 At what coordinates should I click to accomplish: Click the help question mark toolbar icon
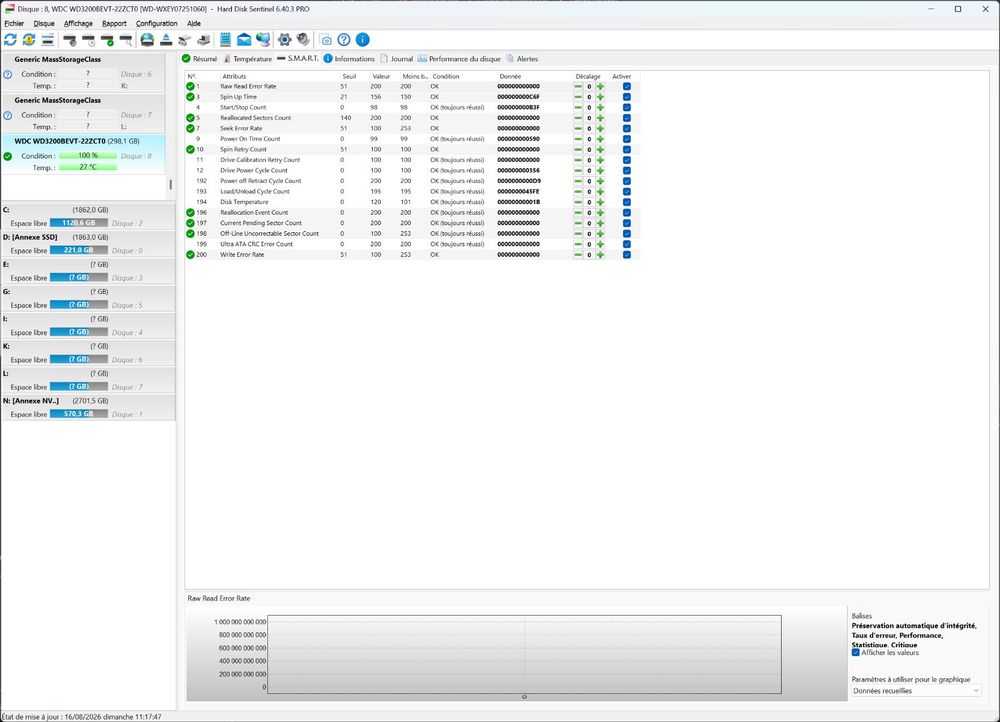[344, 40]
